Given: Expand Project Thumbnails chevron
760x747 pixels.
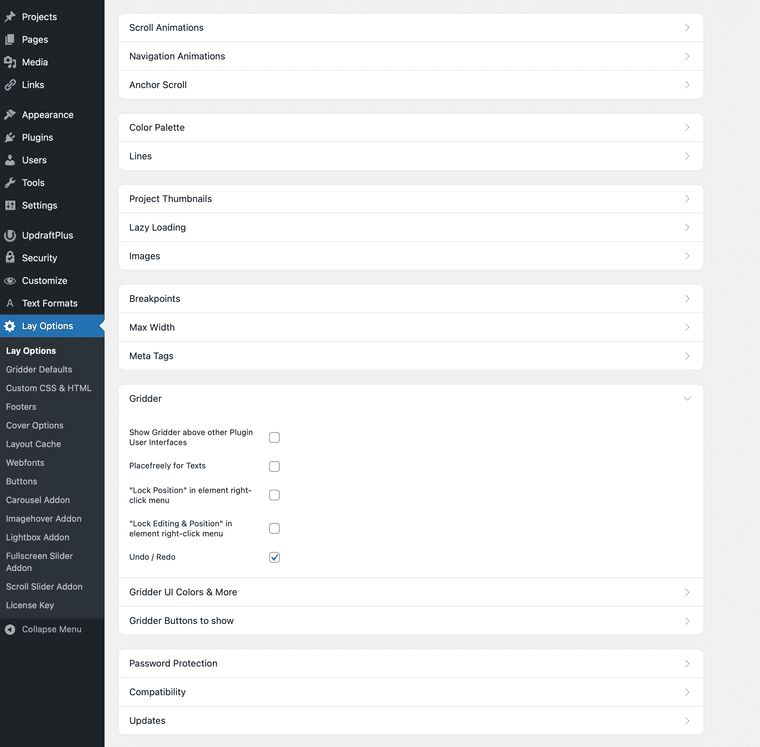Looking at the screenshot, I should coord(687,199).
